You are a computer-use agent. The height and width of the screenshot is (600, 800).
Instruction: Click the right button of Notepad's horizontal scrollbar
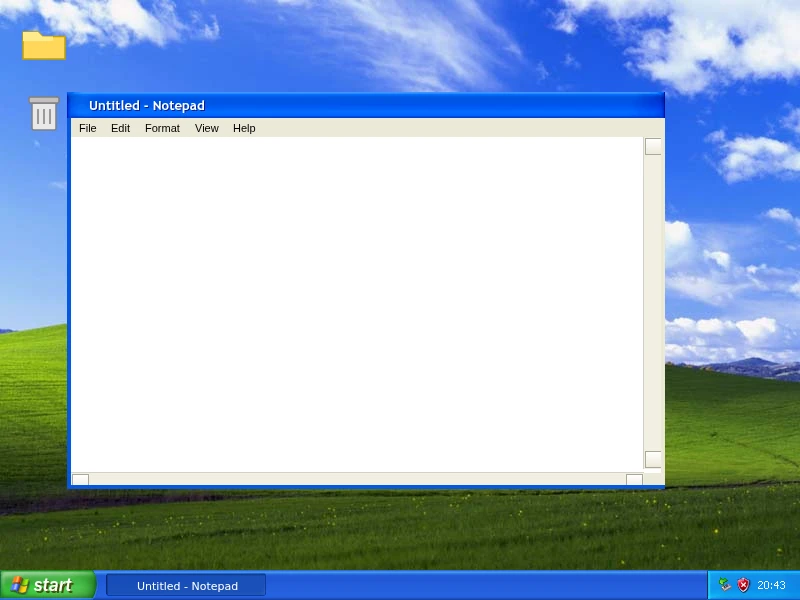634,480
